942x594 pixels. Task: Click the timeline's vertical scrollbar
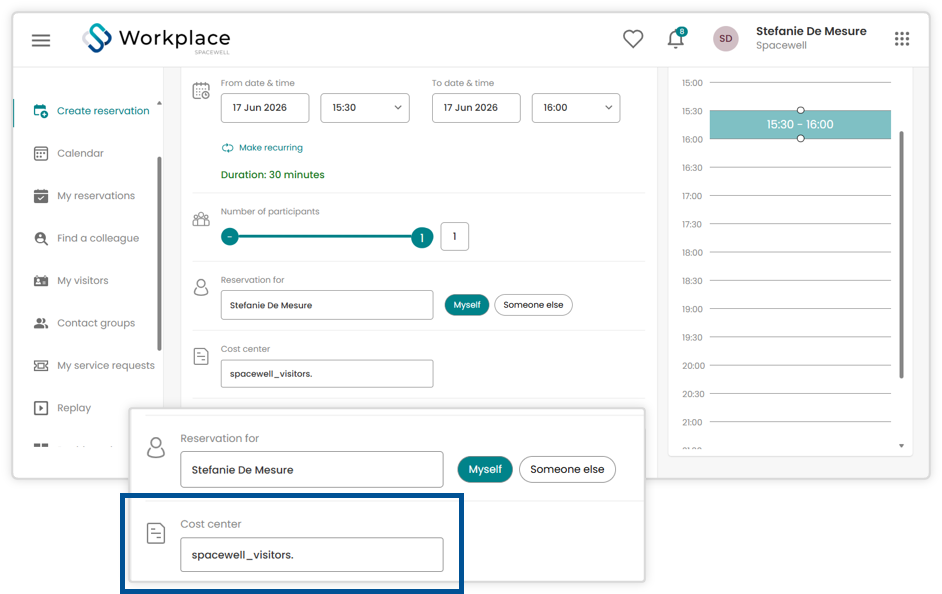coord(901,255)
